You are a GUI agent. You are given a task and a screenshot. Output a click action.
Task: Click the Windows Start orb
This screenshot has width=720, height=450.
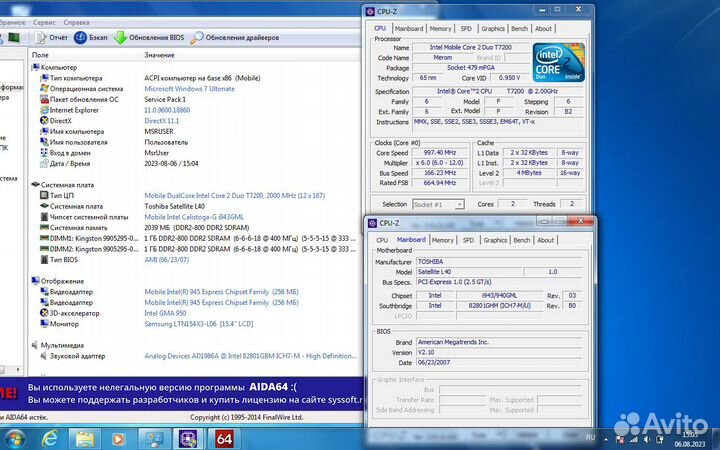[x=15, y=439]
